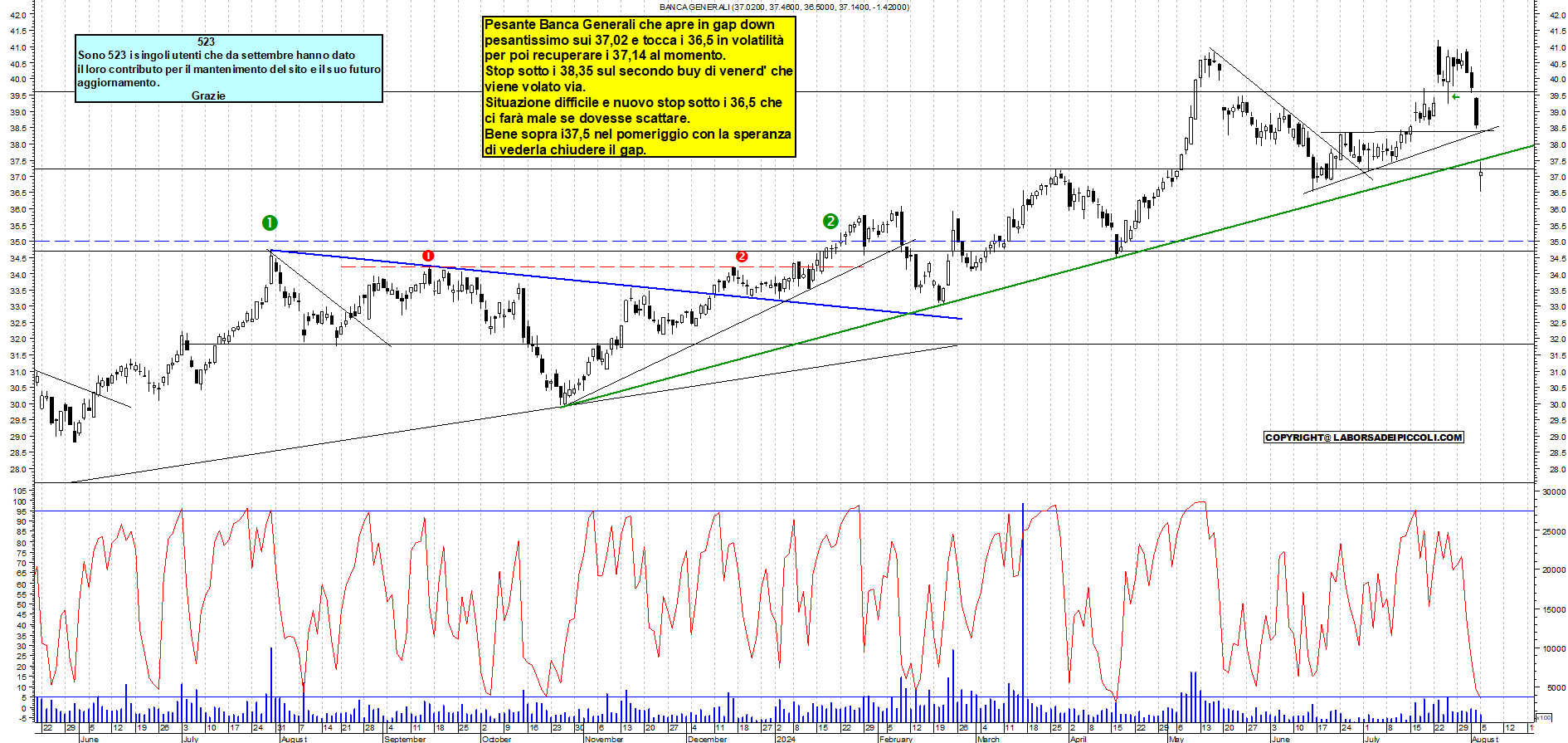
Task: Click the line 'ci farà male se dovesse scattare.'
Action: 587,119
